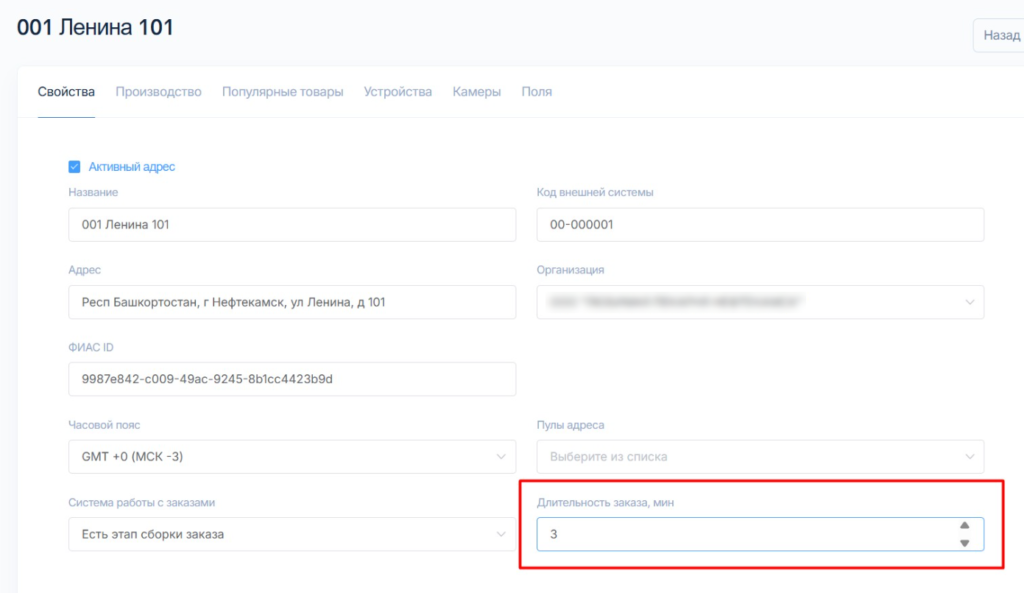1024x593 pixels.
Task: Place cursor in the ФИАС ID field
Action: coord(292,379)
